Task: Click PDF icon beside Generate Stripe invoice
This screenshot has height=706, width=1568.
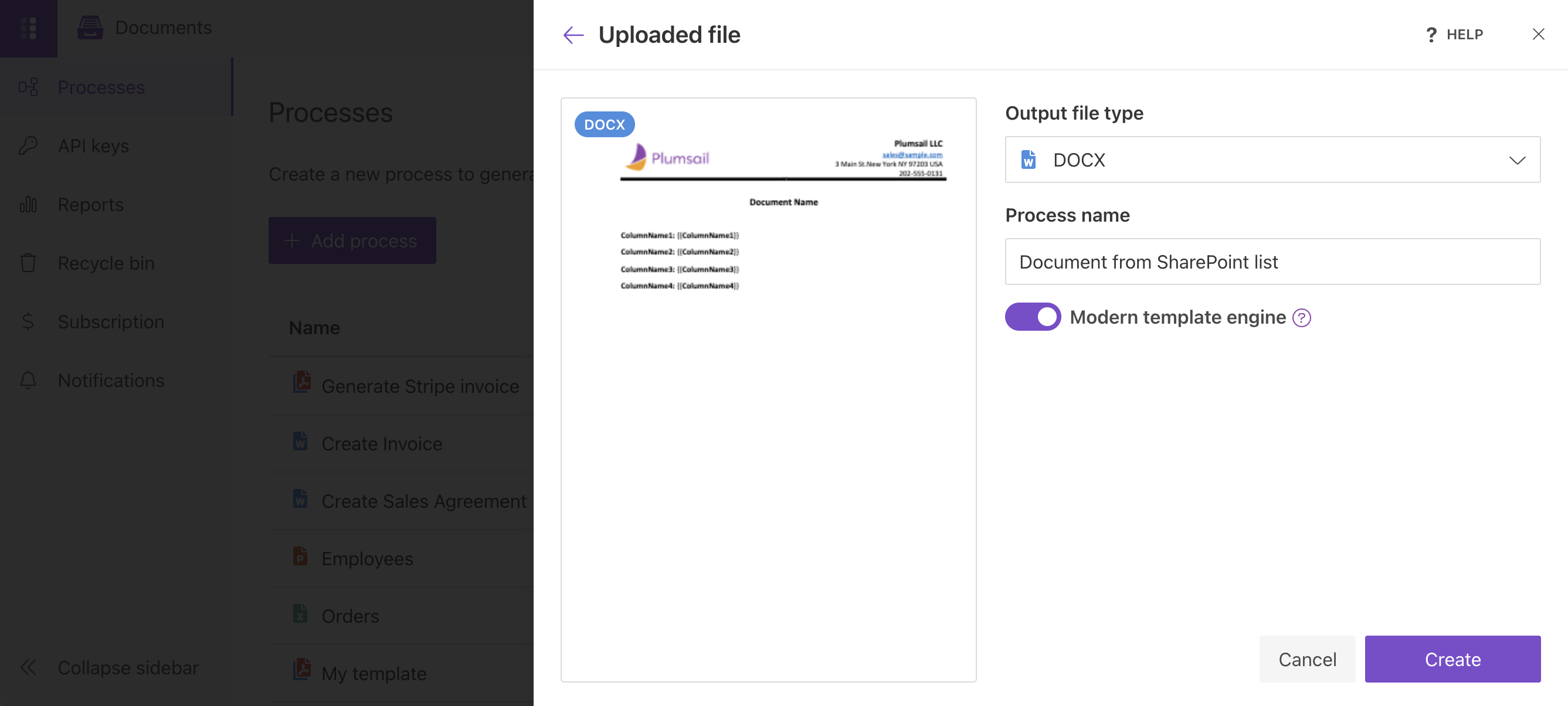Action: pyautogui.click(x=301, y=383)
